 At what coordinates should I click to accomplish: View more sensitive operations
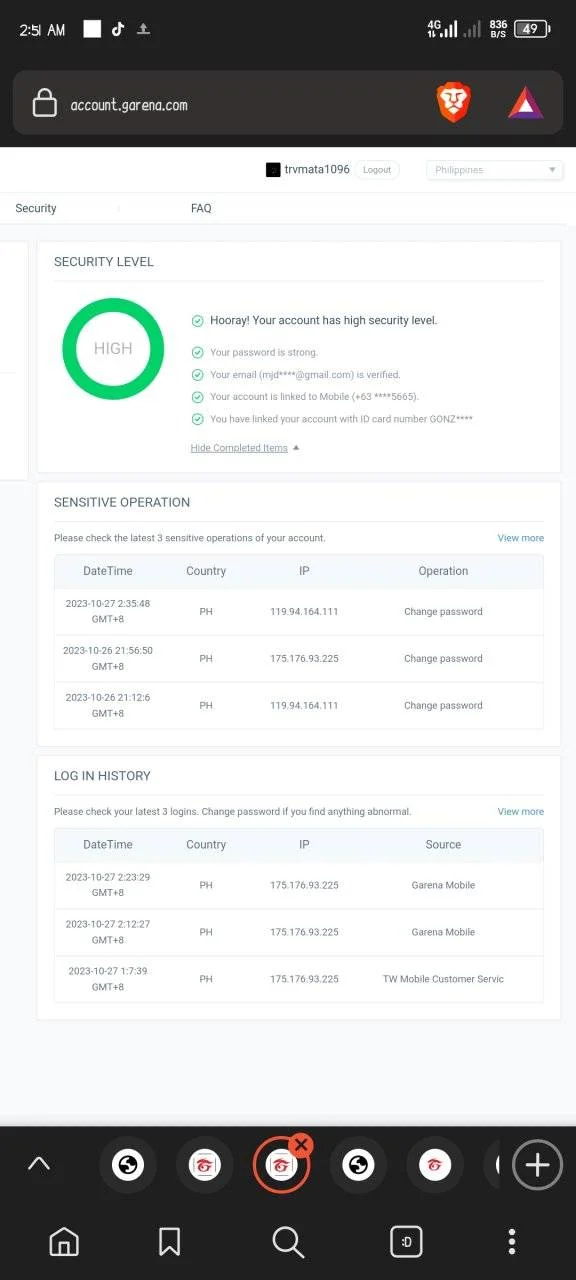[x=521, y=538]
